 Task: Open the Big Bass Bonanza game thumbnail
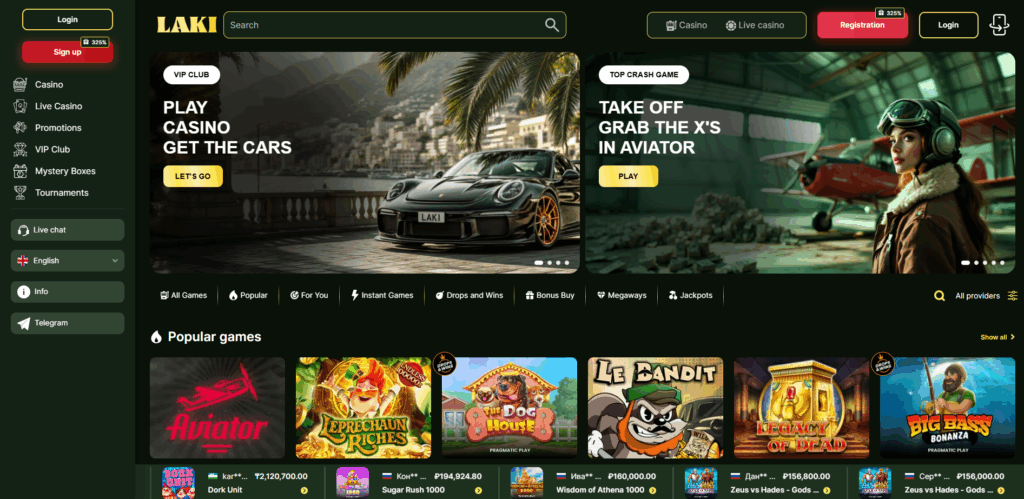pyautogui.click(x=948, y=408)
